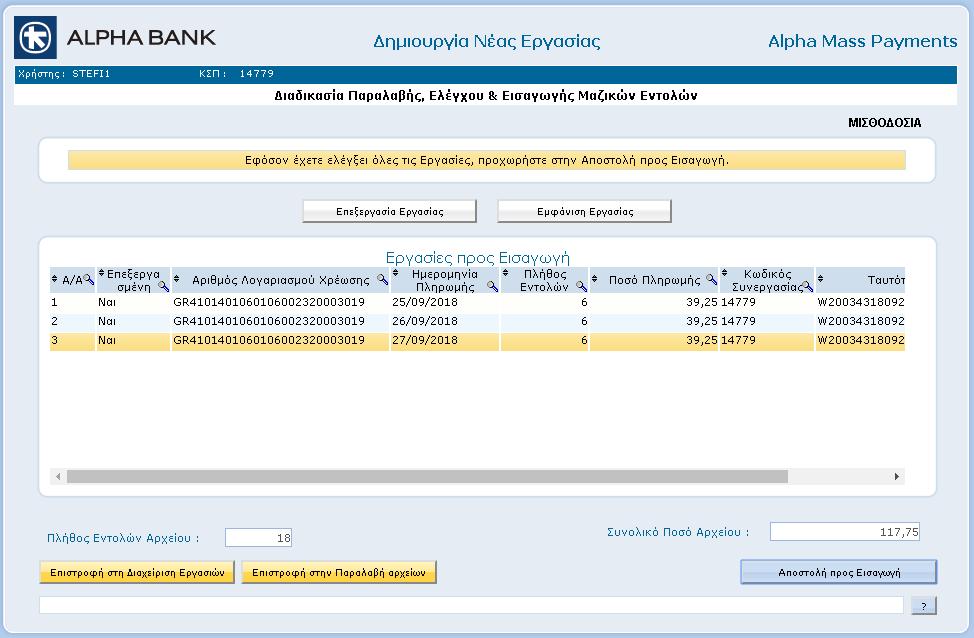Screen dimensions: 974x638
Task: Sort by Ημερομηνία Πληρωμής sort arrows
Action: pos(396,273)
